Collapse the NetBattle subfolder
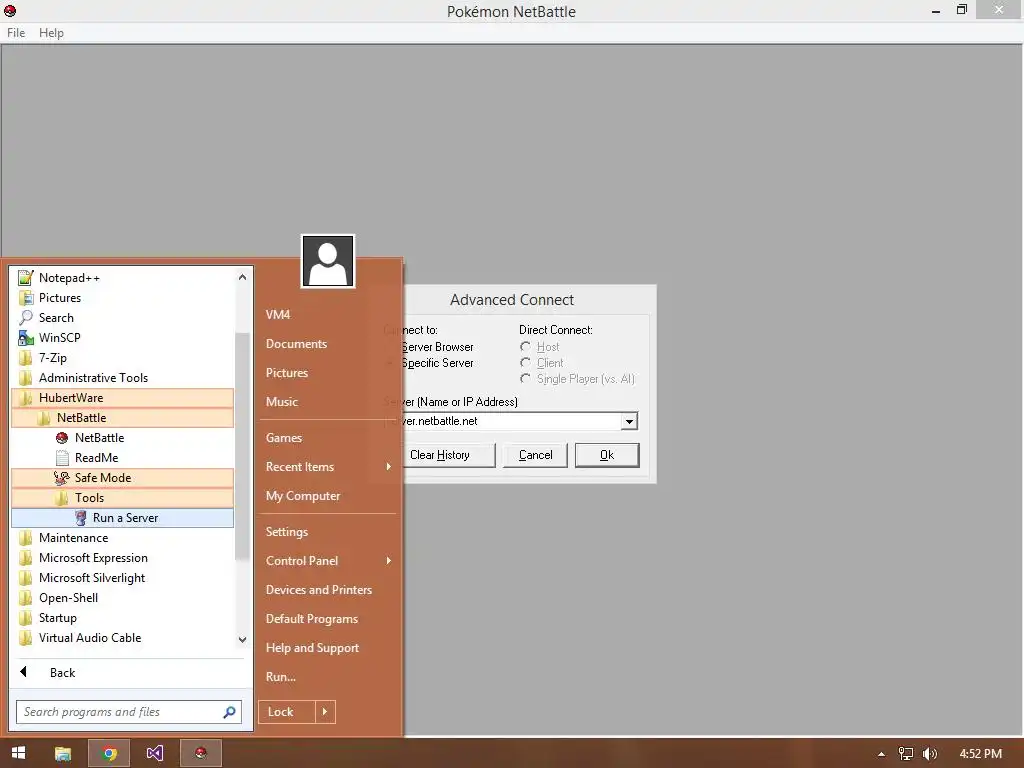The image size is (1024, 768). (122, 418)
